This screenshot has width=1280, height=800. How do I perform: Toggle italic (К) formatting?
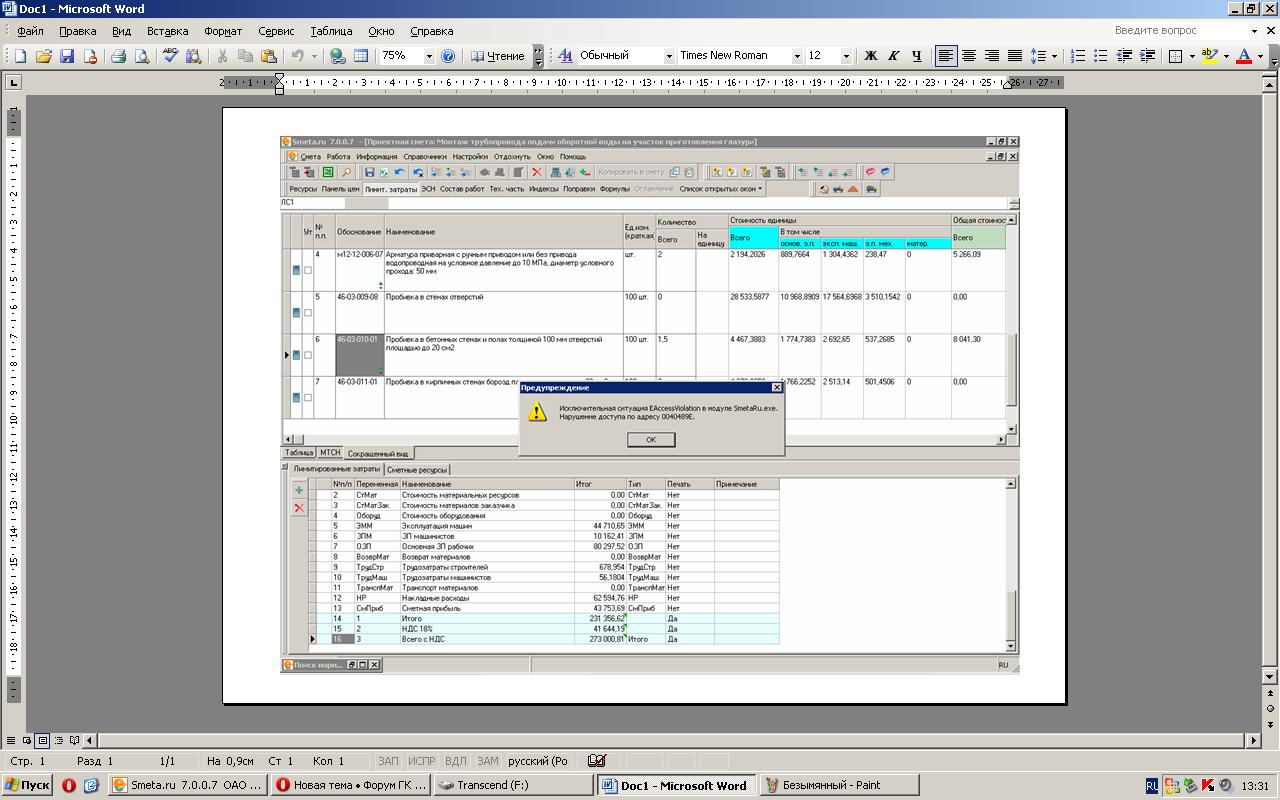point(893,56)
